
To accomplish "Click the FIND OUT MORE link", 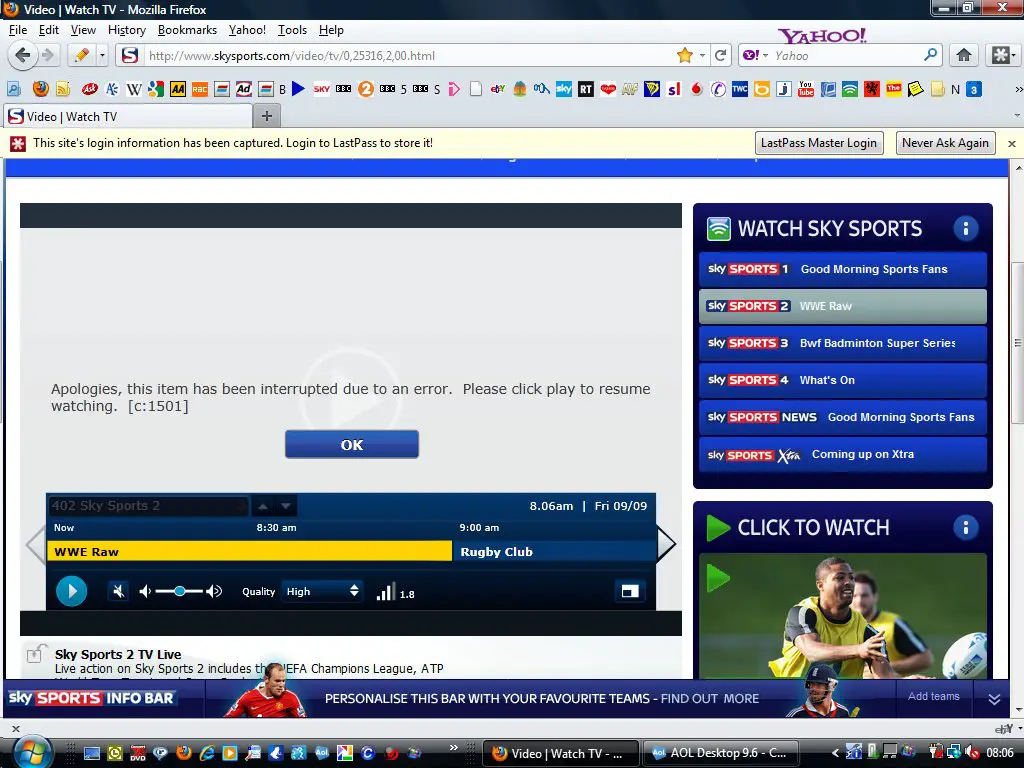I will pyautogui.click(x=710, y=699).
